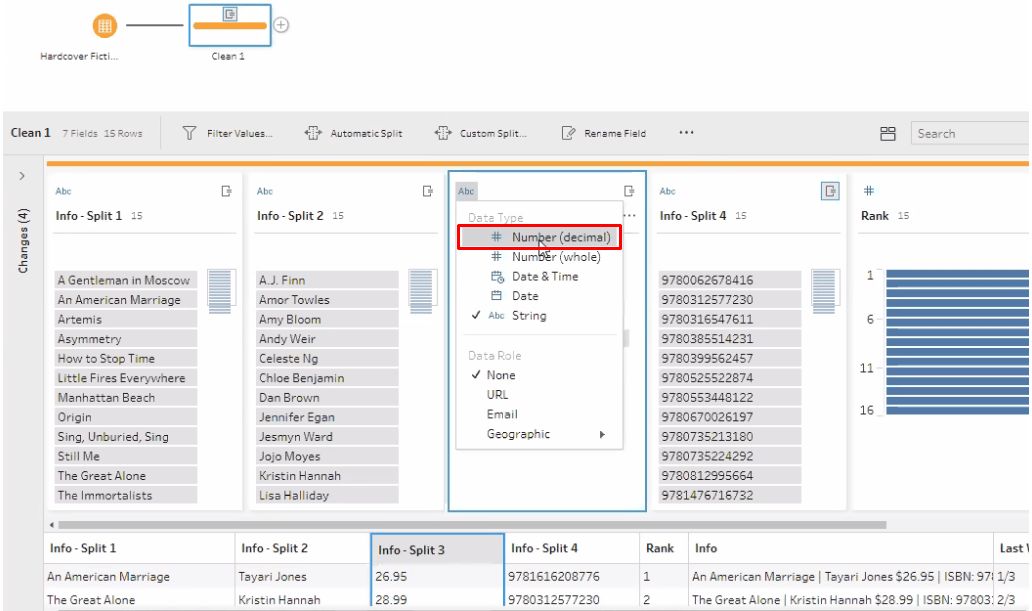Choose Number (whole) data type

click(539, 257)
